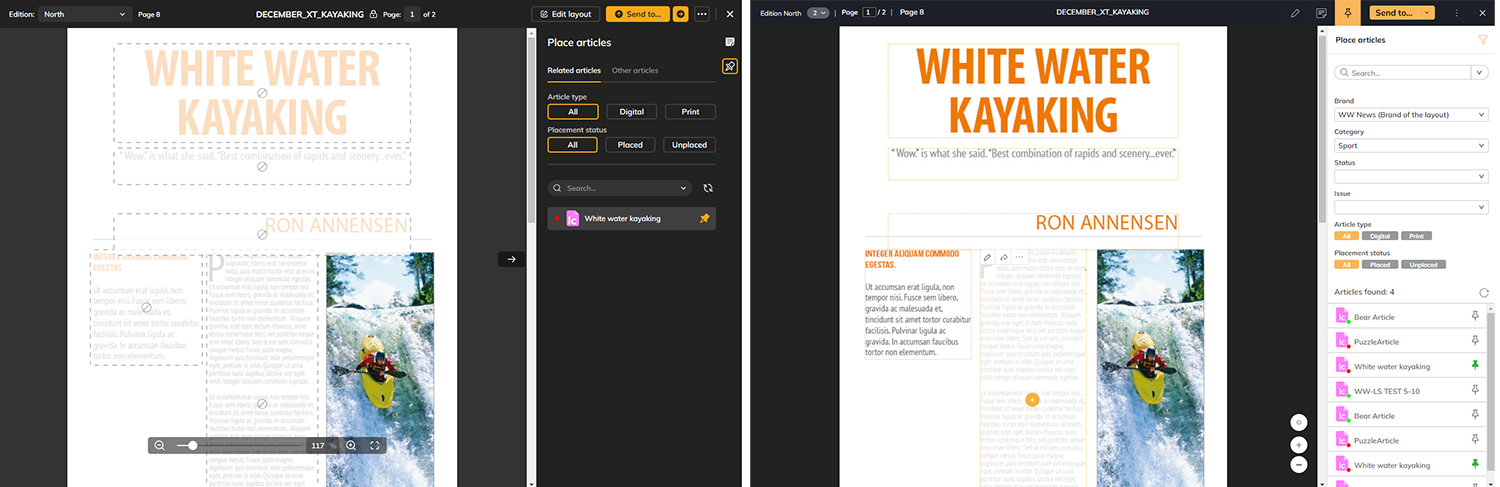Expand the chevron beside the light window search box
This screenshot has height=487, width=1500.
1479,72
